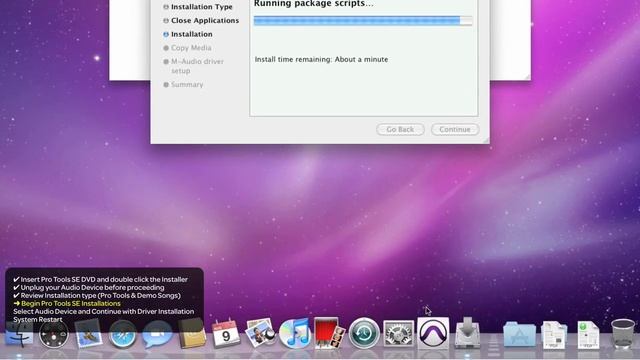Image resolution: width=640 pixels, height=360 pixels.
Task: Open the Documents stack in the Dock
Action: [x=554, y=335]
